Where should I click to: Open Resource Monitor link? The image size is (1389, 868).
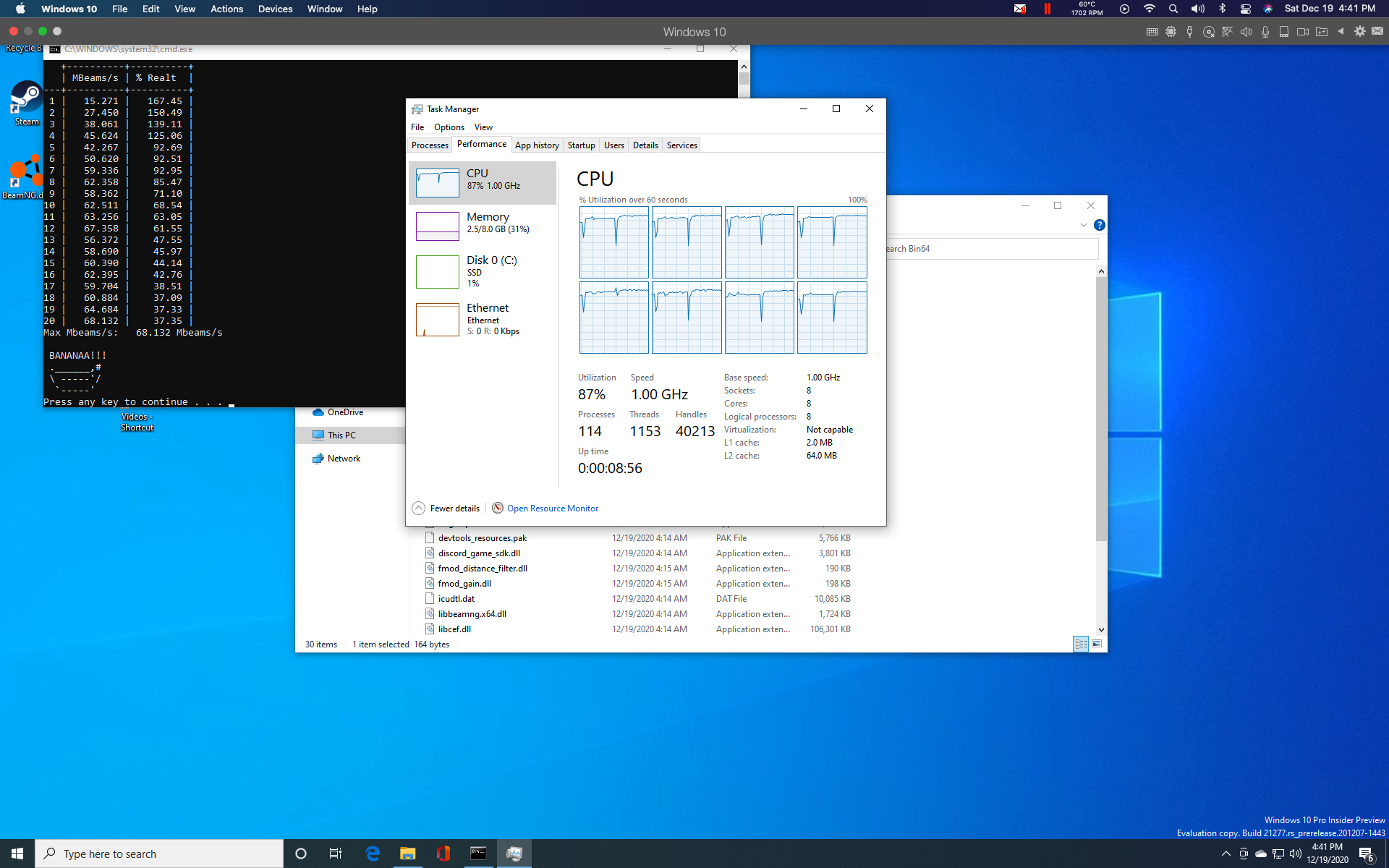(552, 509)
